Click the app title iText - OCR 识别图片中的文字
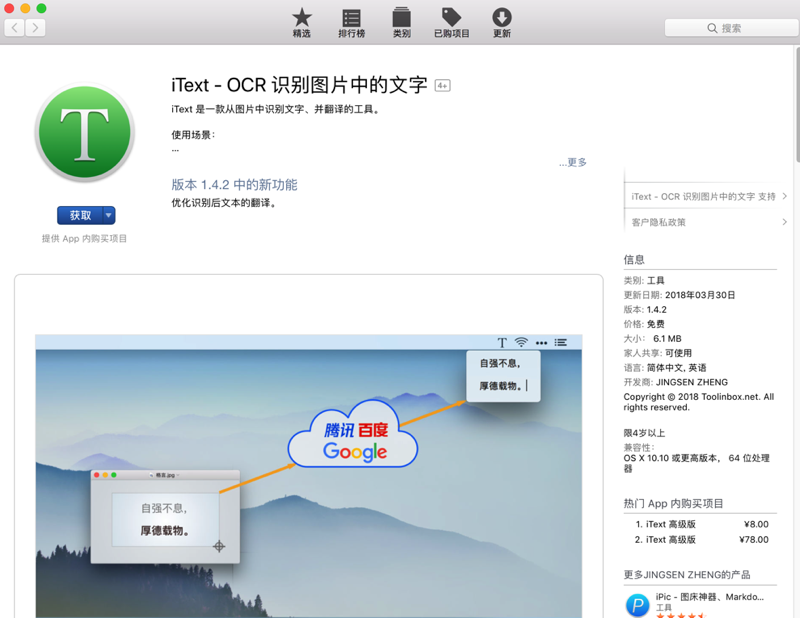This screenshot has height=618, width=800. 299,85
